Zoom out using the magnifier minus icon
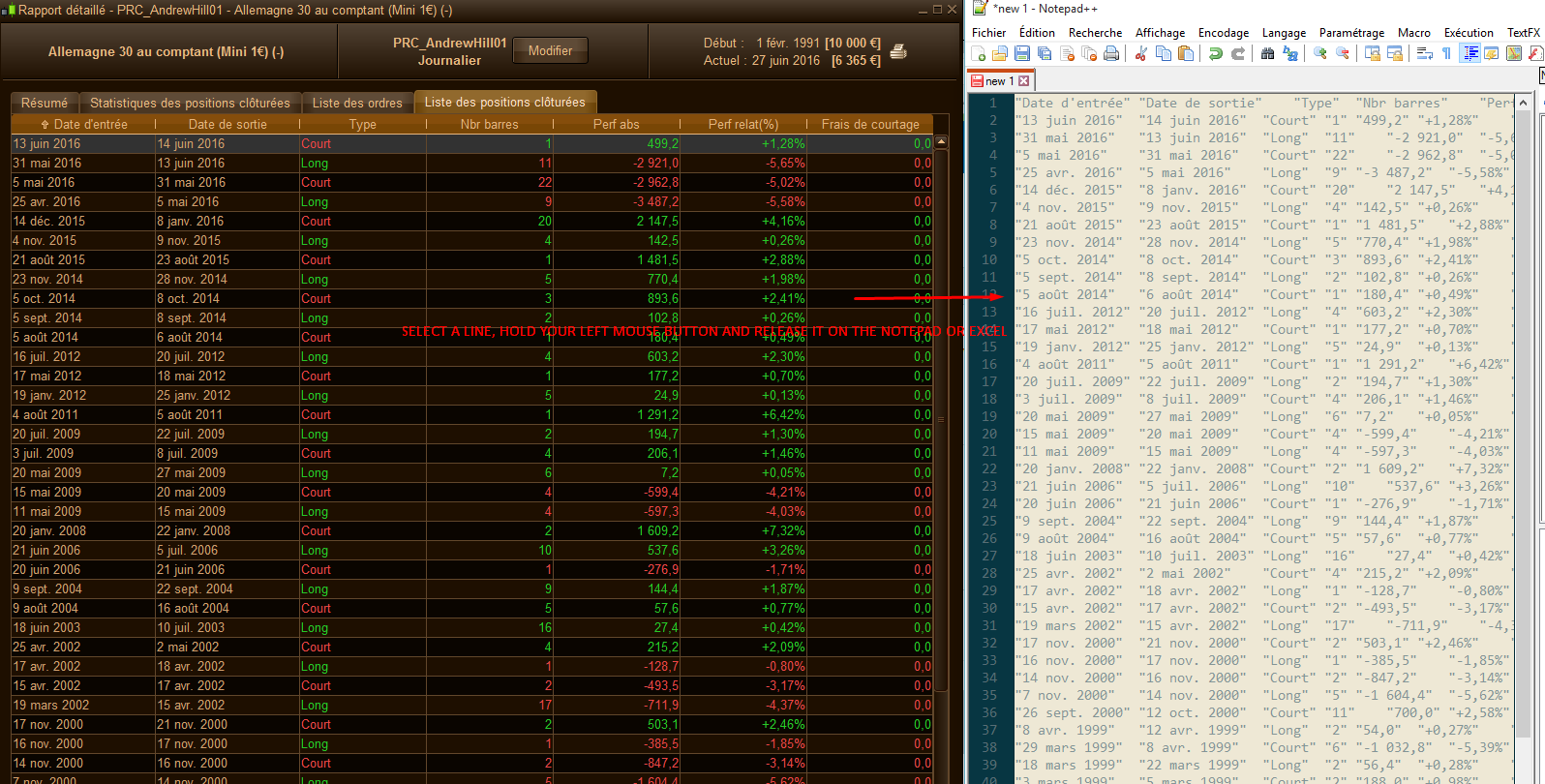Screen dimensions: 1545x784 tap(1343, 54)
